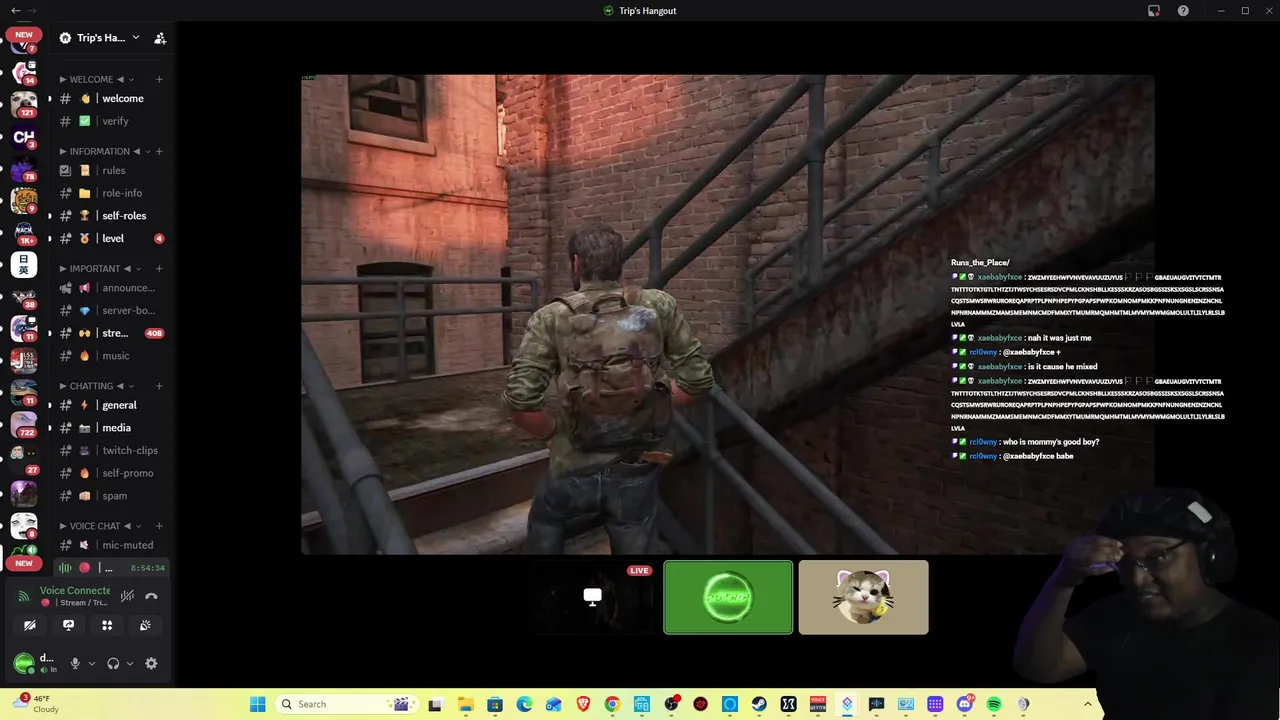Open the server icon with 日英 characters
Viewport: 1280px width, 720px height.
(x=24, y=265)
